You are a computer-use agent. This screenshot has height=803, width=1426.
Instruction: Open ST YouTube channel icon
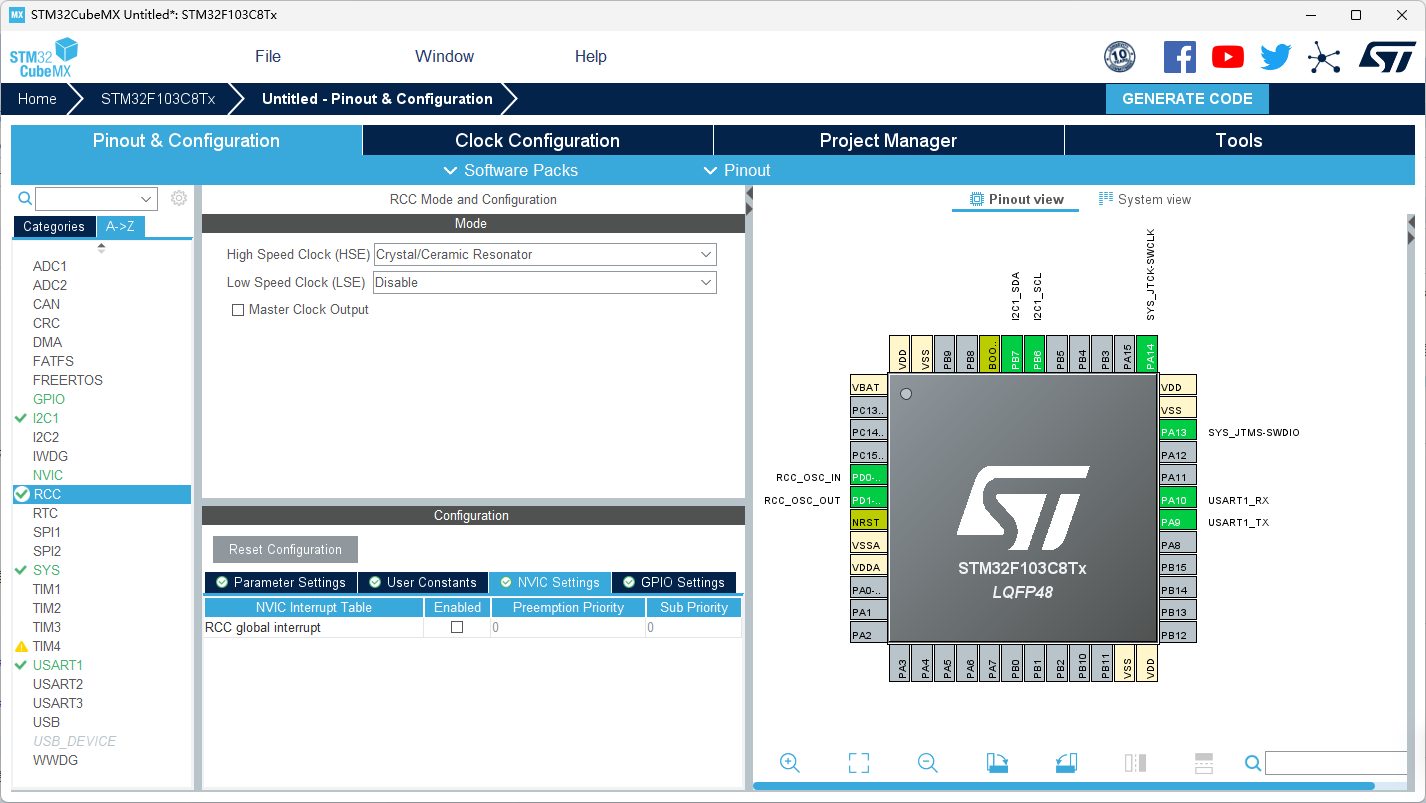1228,57
